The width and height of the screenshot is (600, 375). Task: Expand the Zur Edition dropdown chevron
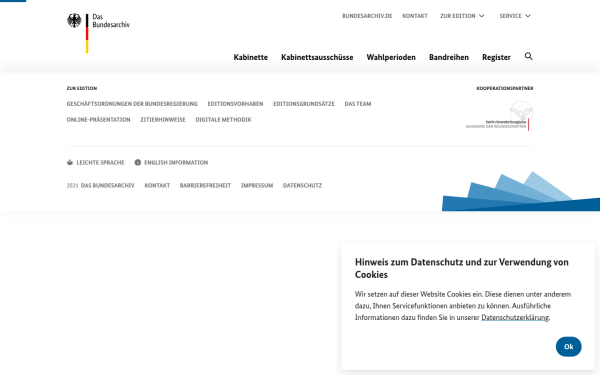point(482,16)
